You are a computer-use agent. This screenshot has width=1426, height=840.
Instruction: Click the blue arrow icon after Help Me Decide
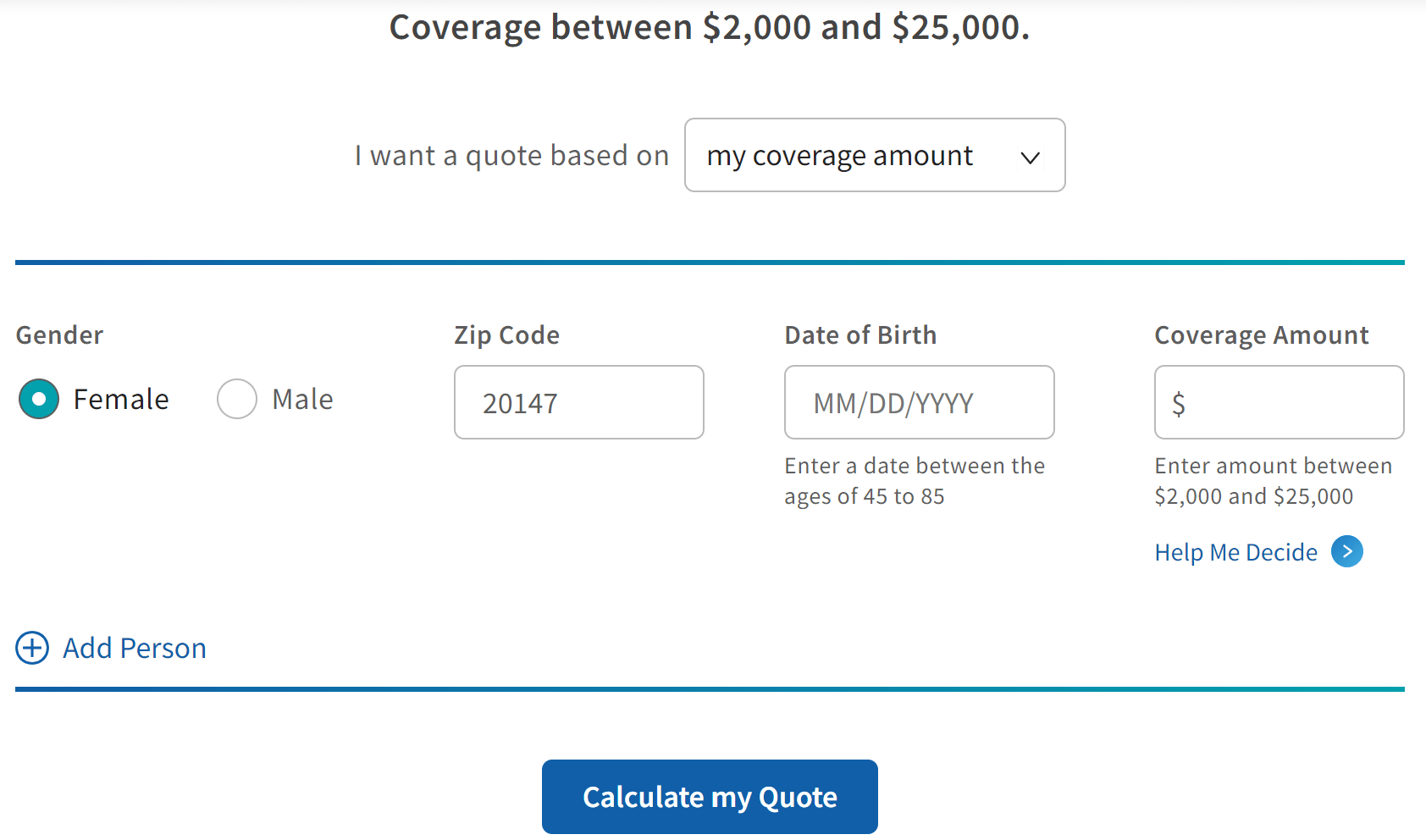[1346, 552]
